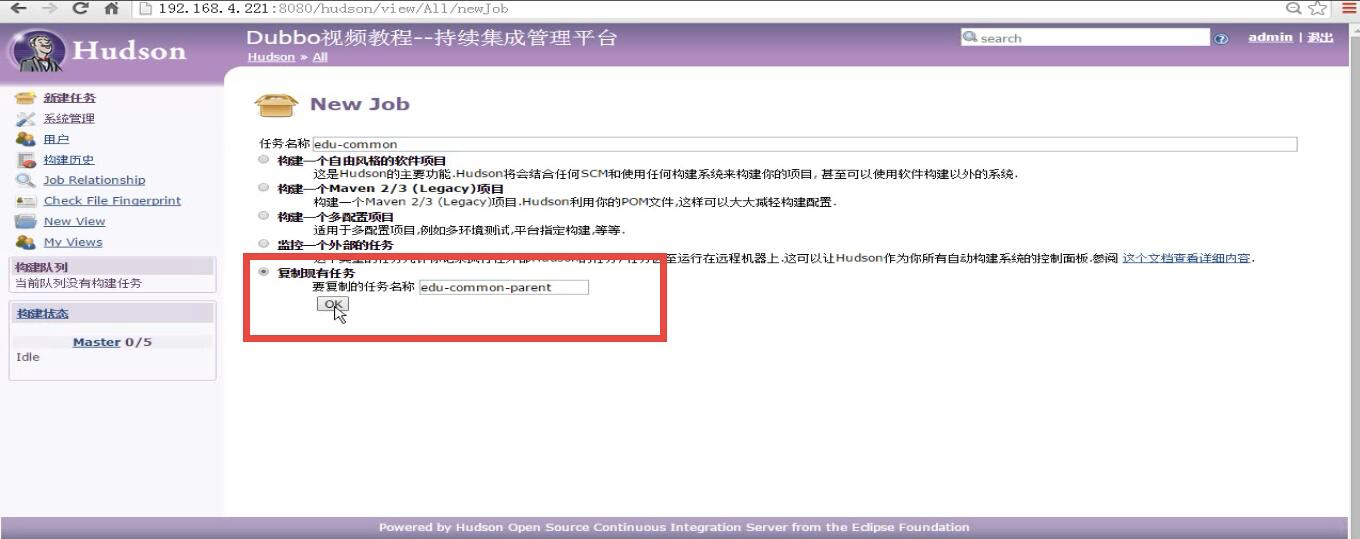Image resolution: width=1360 pixels, height=539 pixels.
Task: Open 构建历史 link
Action: coord(69,160)
